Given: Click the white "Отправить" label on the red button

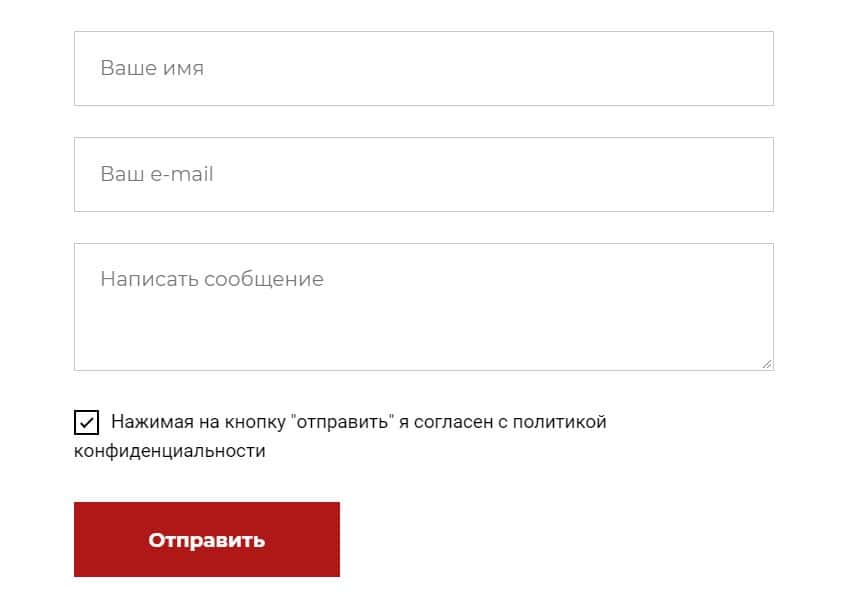Looking at the screenshot, I should pos(207,540).
